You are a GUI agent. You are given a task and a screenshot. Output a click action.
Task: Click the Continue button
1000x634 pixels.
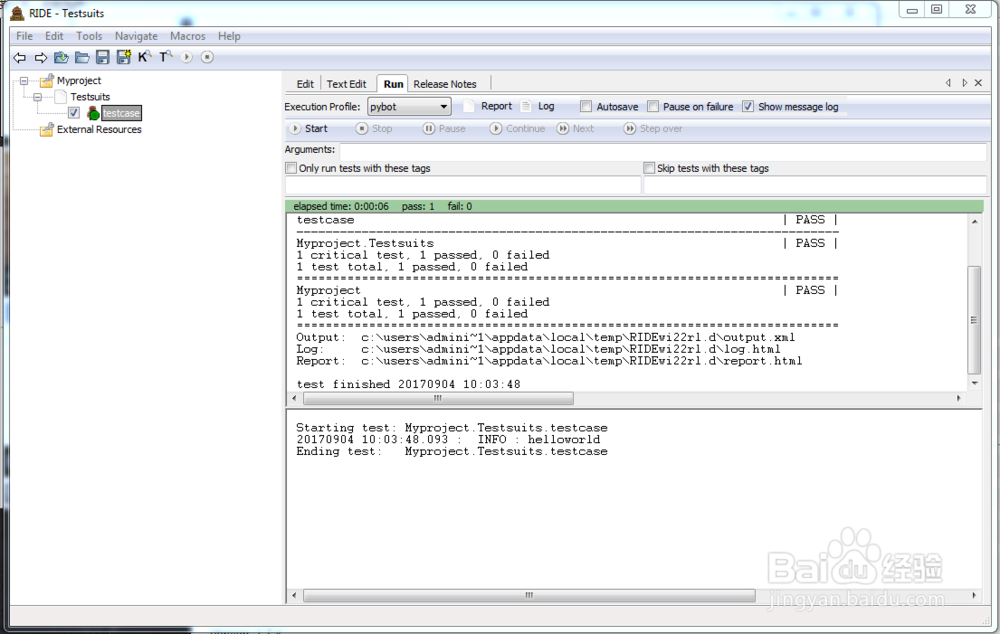pos(517,129)
